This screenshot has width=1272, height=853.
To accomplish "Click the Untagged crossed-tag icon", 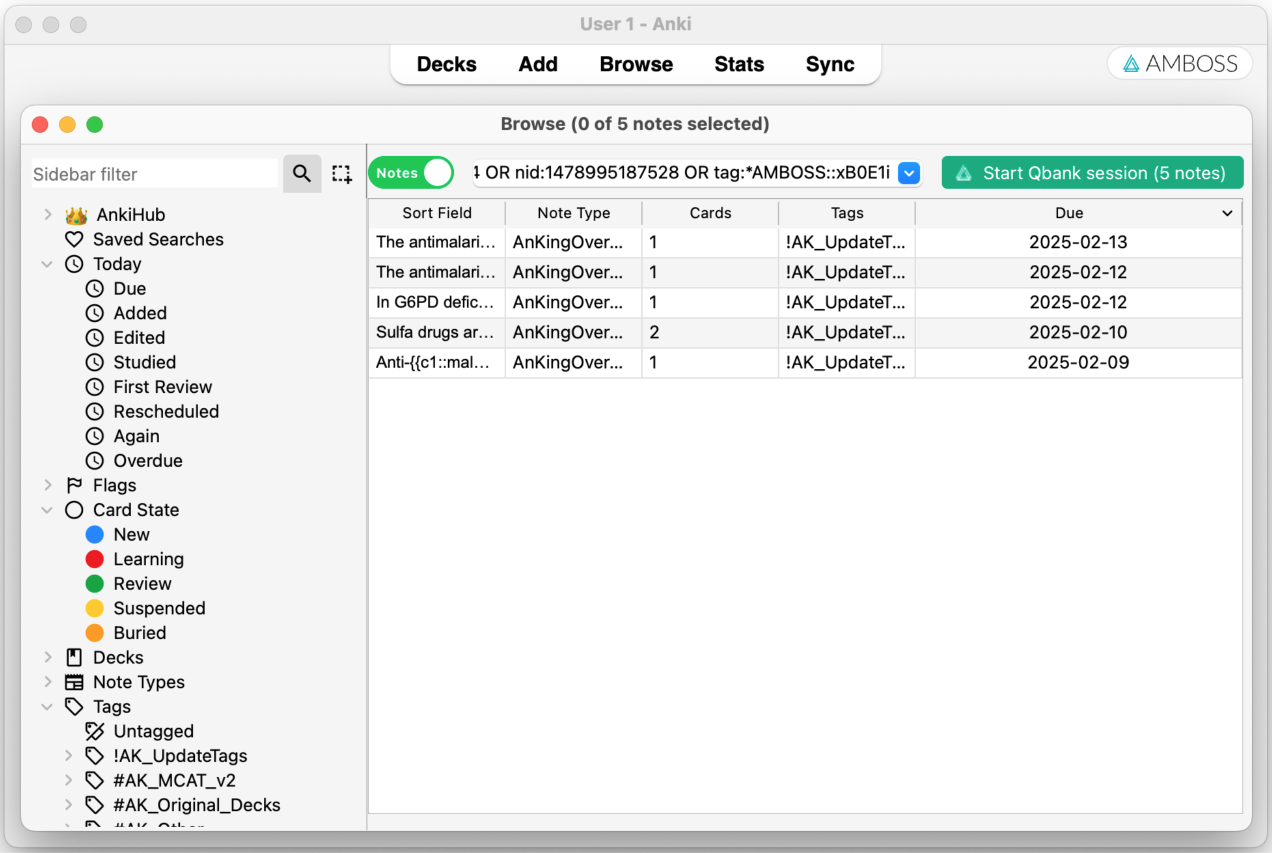I will click(x=95, y=731).
